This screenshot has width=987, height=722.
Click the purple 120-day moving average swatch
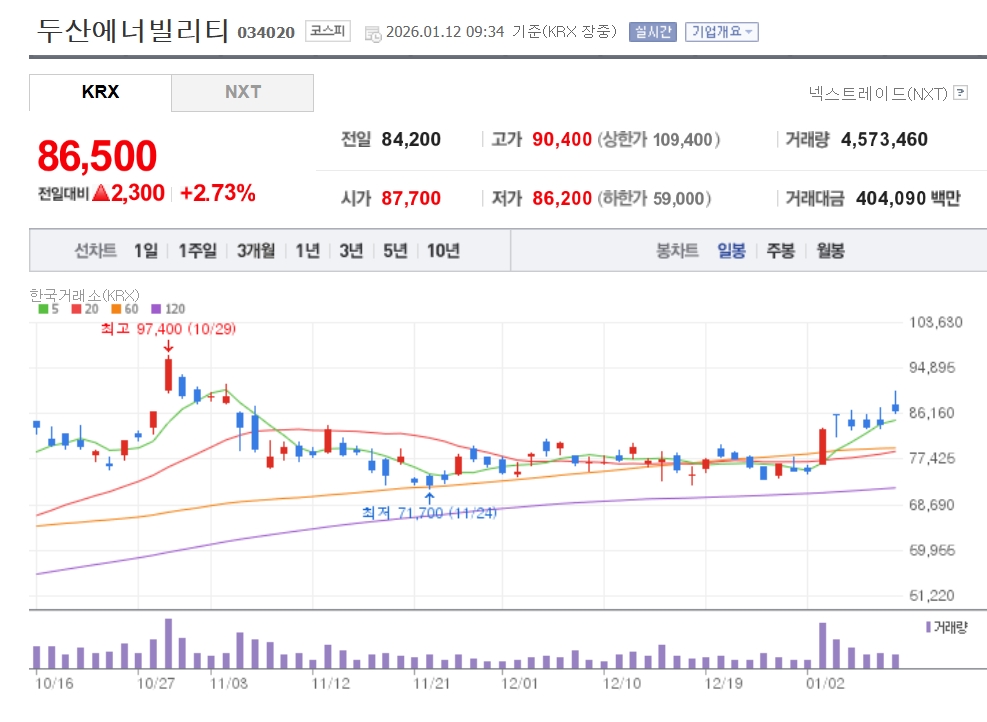click(156, 309)
